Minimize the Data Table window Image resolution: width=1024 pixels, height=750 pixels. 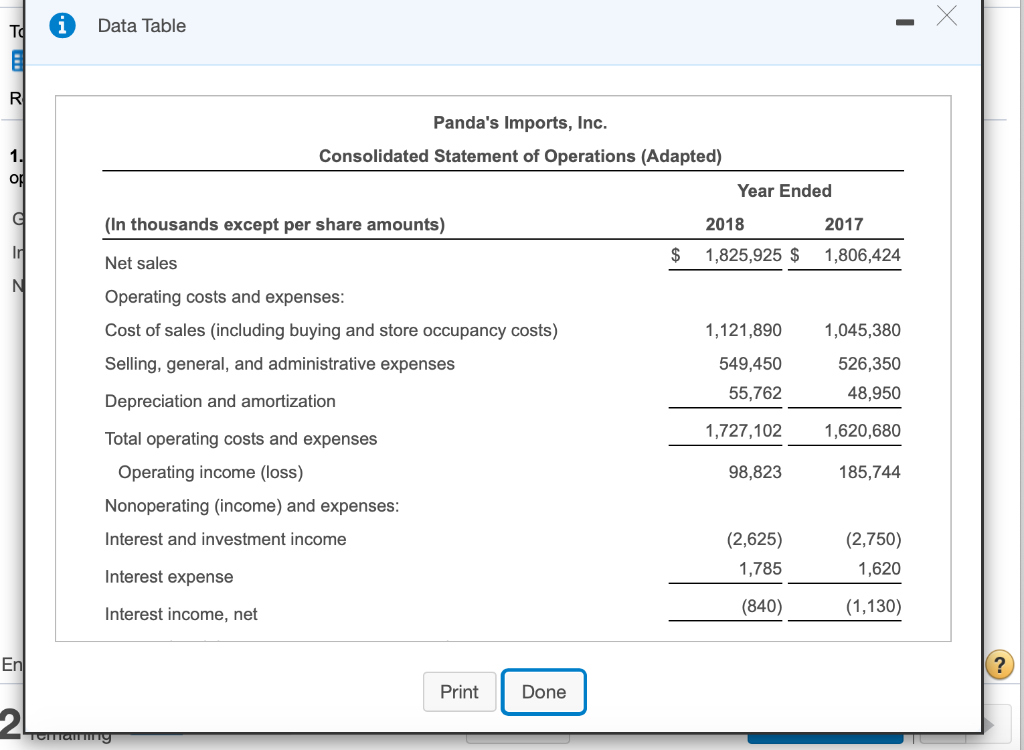[x=905, y=20]
